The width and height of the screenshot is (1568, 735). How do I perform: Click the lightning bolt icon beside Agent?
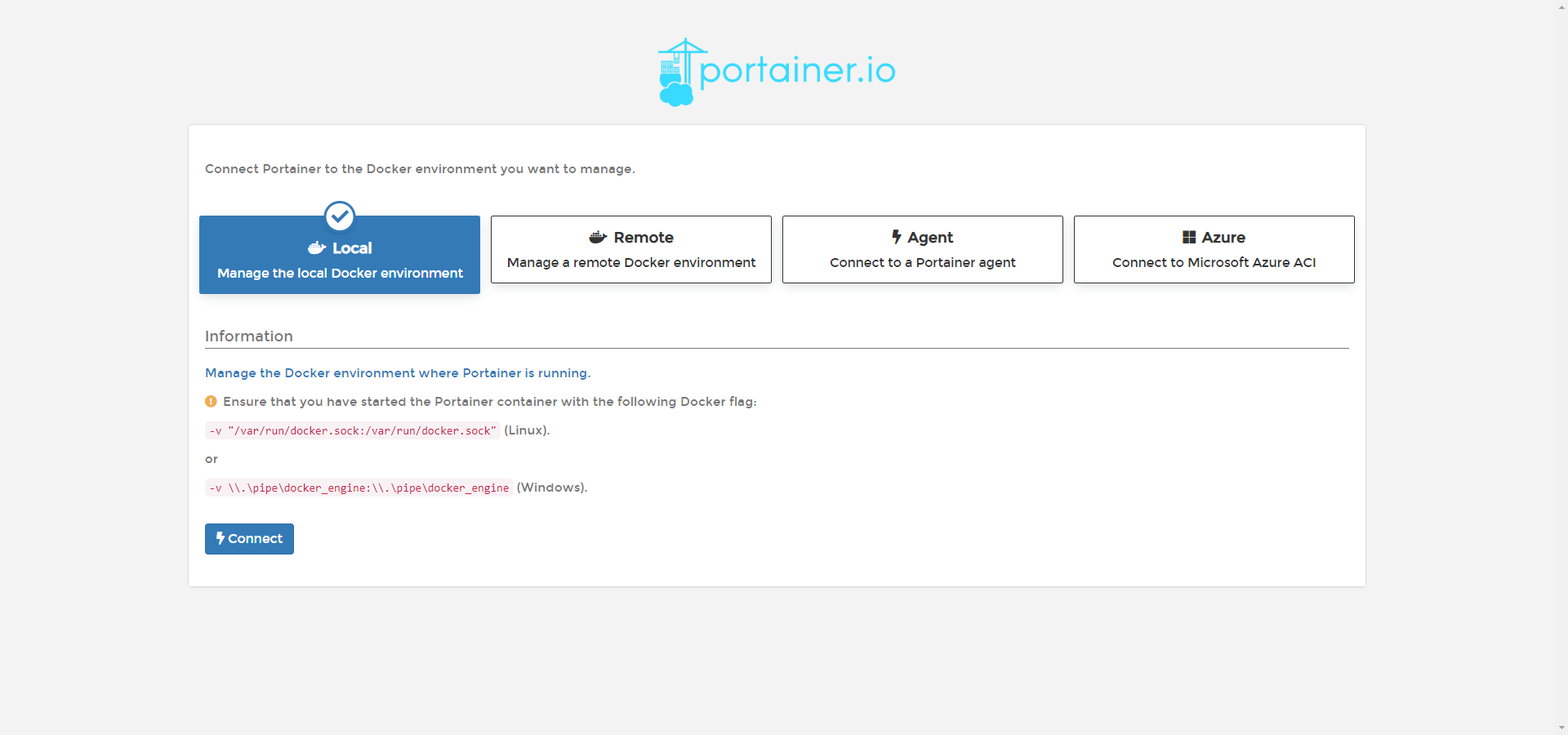pos(897,237)
